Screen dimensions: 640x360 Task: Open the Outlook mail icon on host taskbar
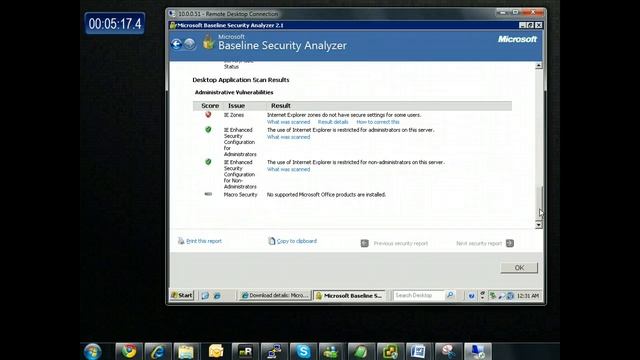point(216,351)
